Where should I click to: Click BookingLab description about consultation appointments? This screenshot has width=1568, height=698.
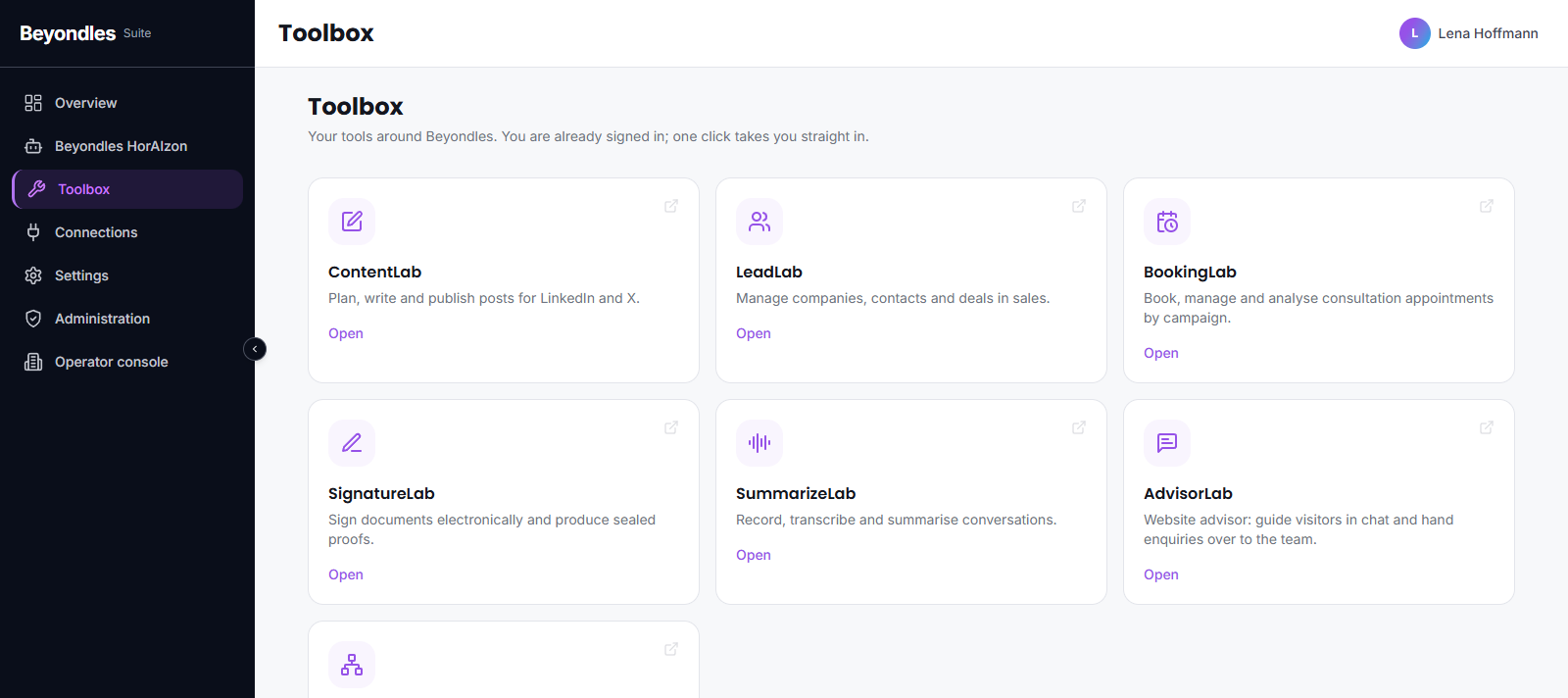point(1318,308)
